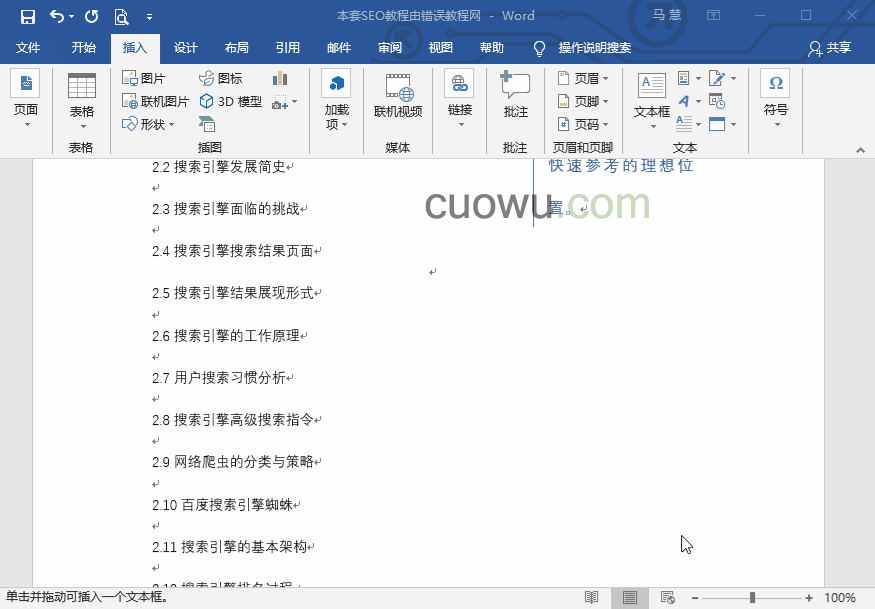Insert a chart with the 图表 icon

[279, 78]
